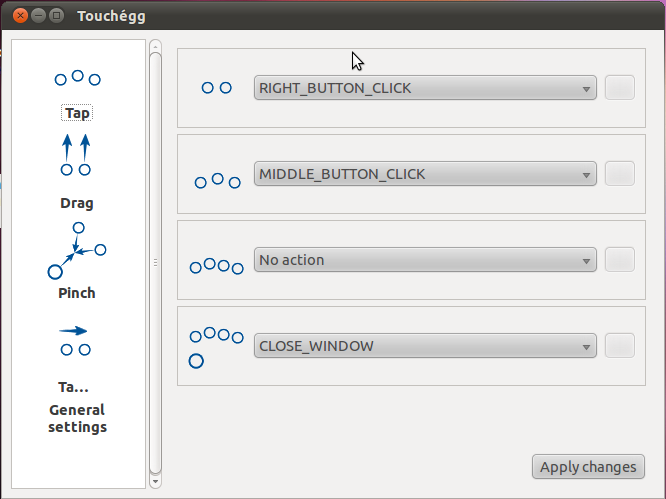
Task: Click the Apply changes button
Action: [x=588, y=467]
